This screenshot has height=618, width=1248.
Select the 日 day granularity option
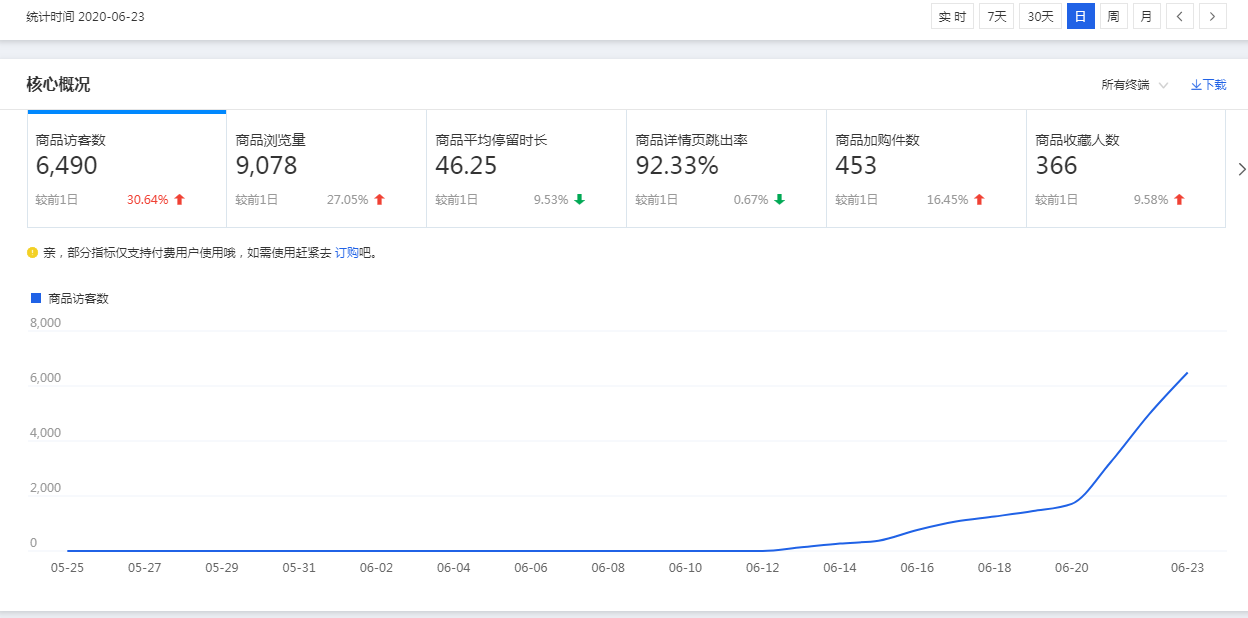(1080, 16)
